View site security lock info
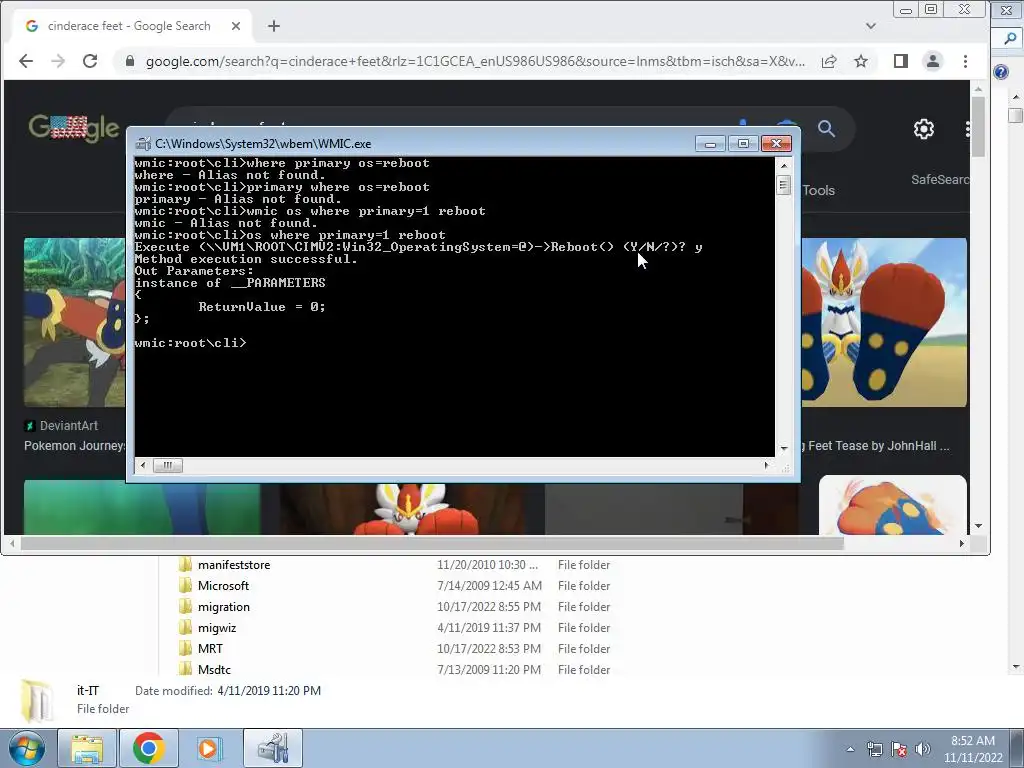 (x=129, y=61)
